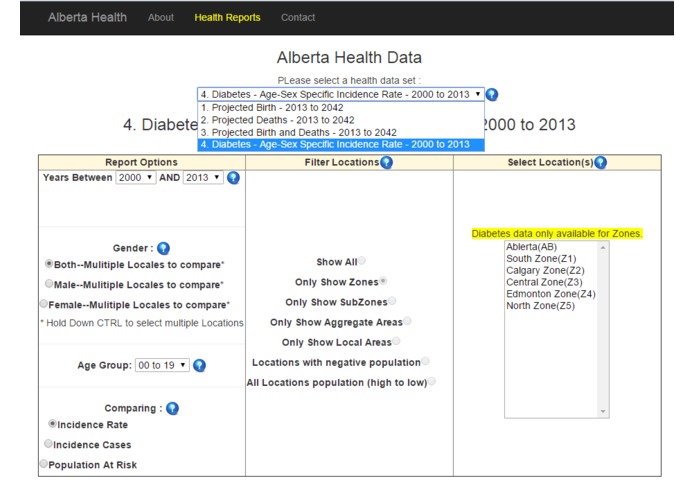The height and width of the screenshot is (494, 695).
Task: Click help icon next to Comparing label
Action: pos(172,408)
